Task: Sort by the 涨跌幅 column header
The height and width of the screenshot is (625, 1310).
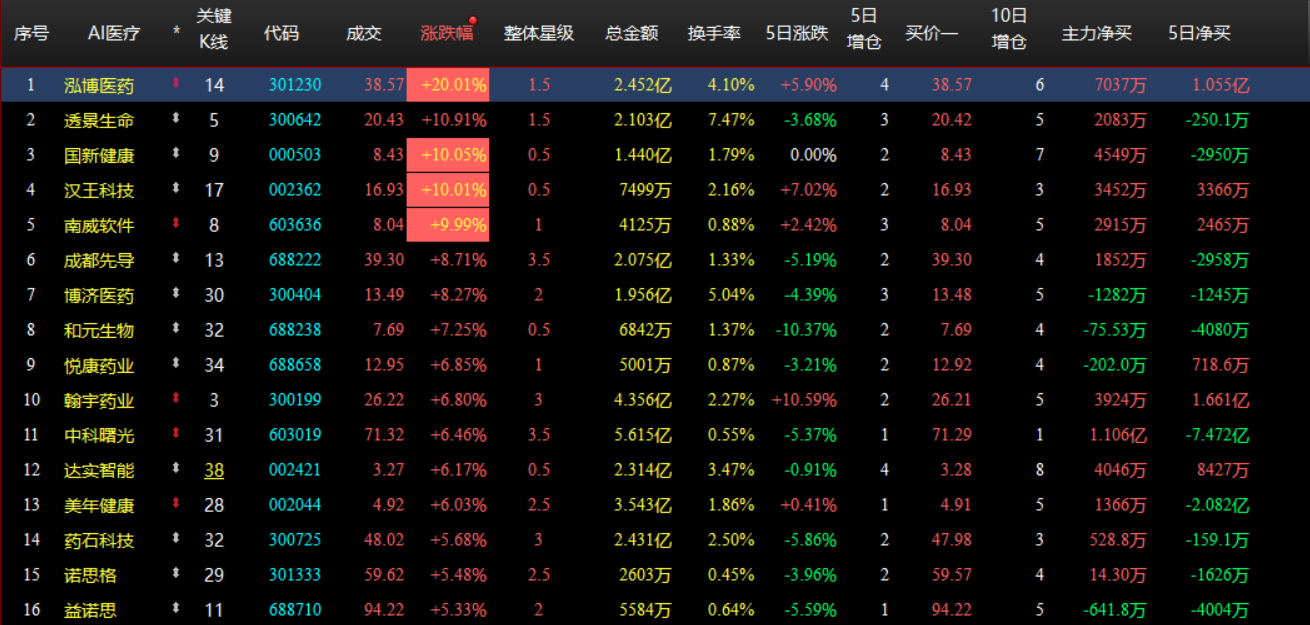Action: (x=446, y=33)
